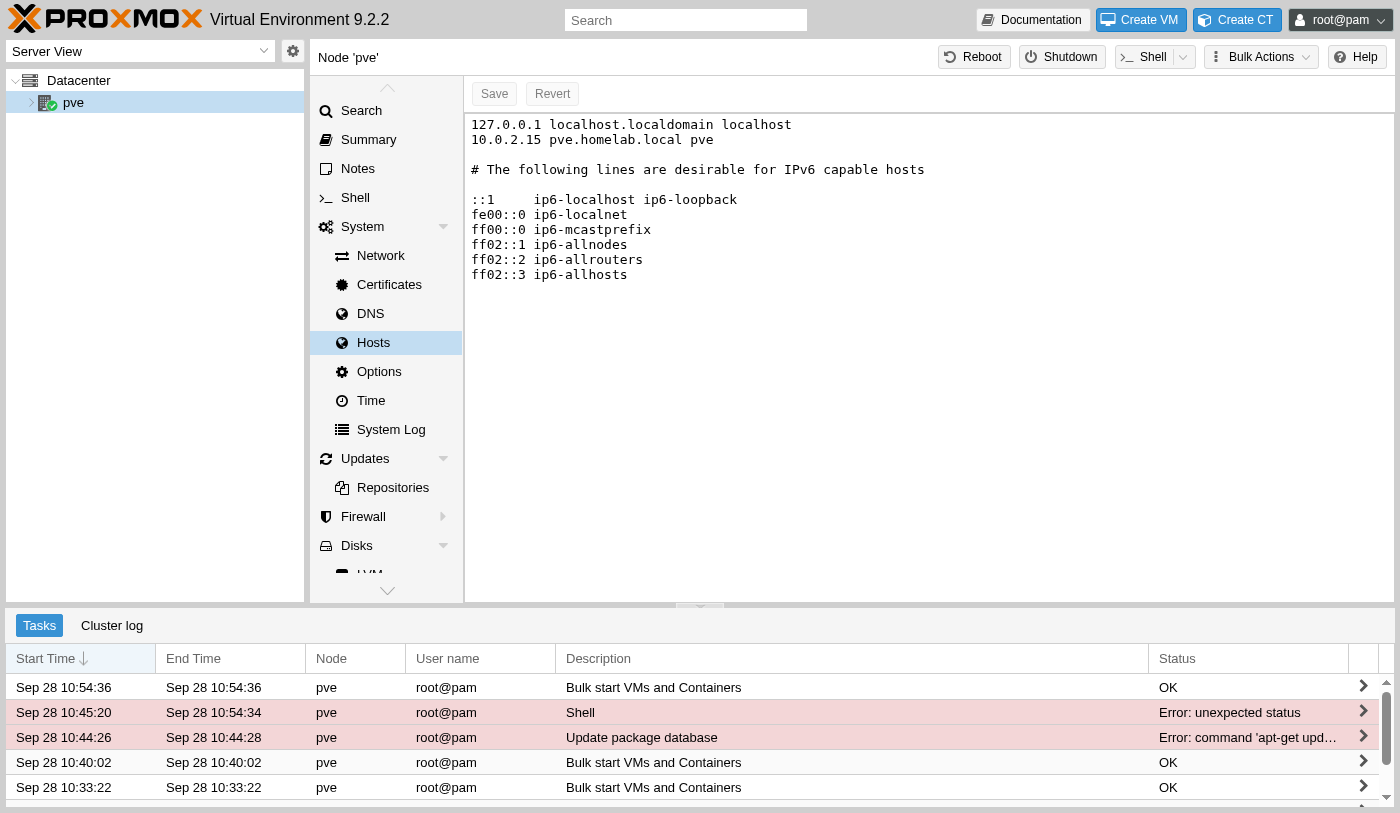
Task: Click the Network arrows icon
Action: [342, 256]
